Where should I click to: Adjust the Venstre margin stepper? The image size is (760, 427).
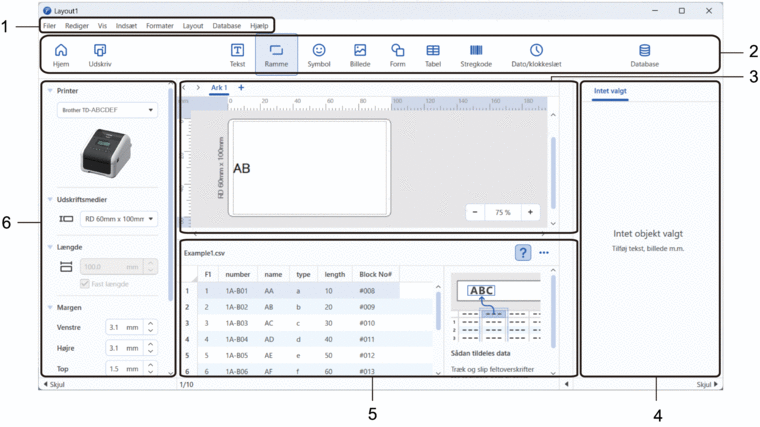tap(151, 327)
